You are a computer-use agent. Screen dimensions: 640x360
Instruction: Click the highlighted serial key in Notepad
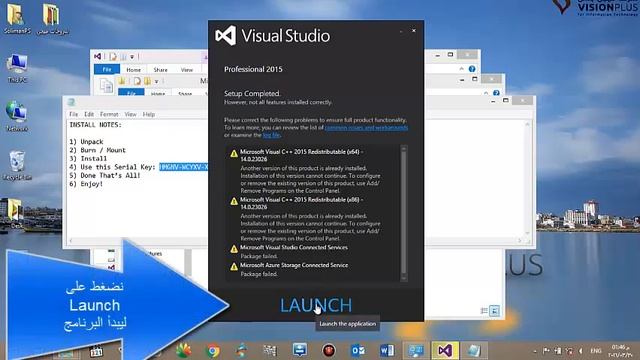184,167
